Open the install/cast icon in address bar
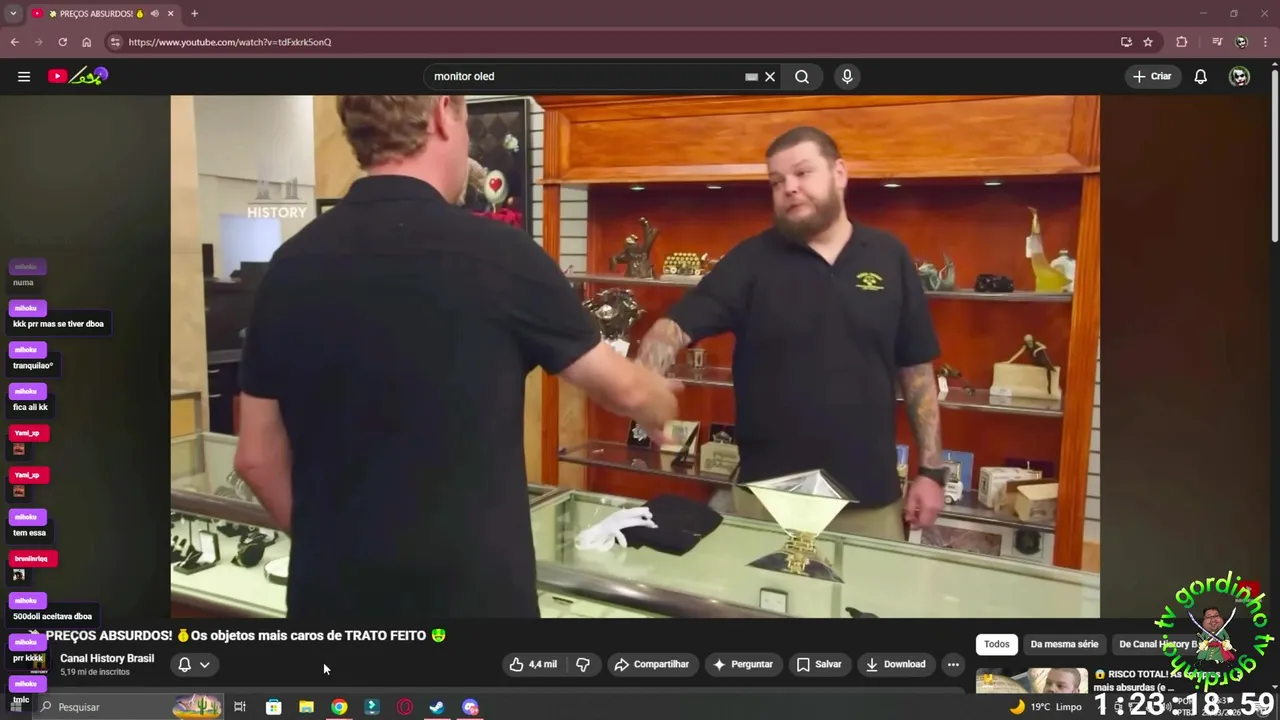Image resolution: width=1280 pixels, height=720 pixels. click(1126, 42)
